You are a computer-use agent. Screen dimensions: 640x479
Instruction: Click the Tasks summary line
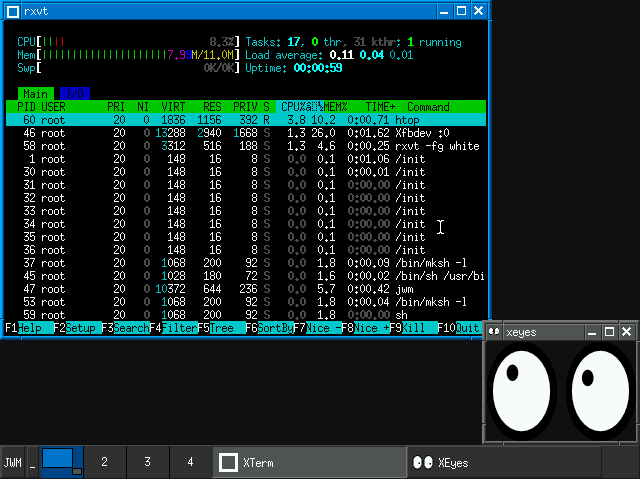point(353,42)
